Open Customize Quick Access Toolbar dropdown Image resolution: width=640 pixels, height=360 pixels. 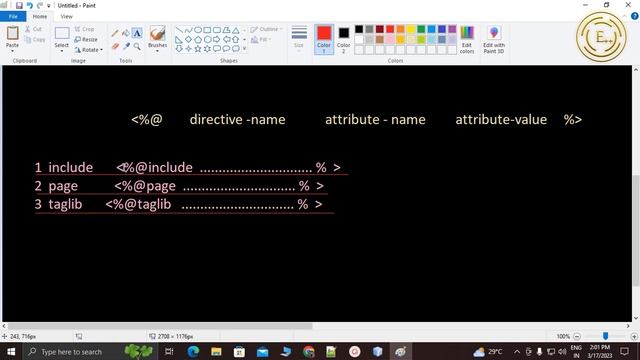(x=49, y=6)
